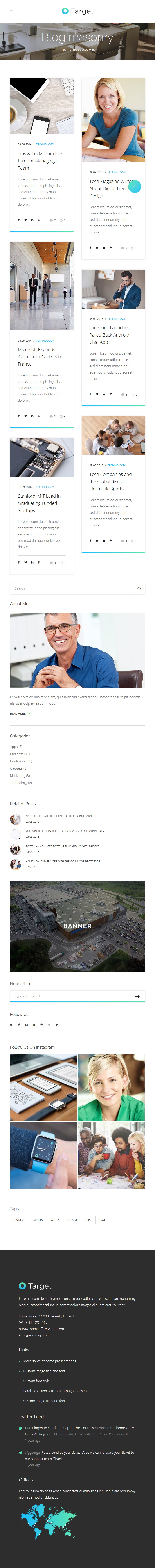Open Pinterest icon under Follow Us
The image size is (155, 1568).
click(x=41, y=1024)
